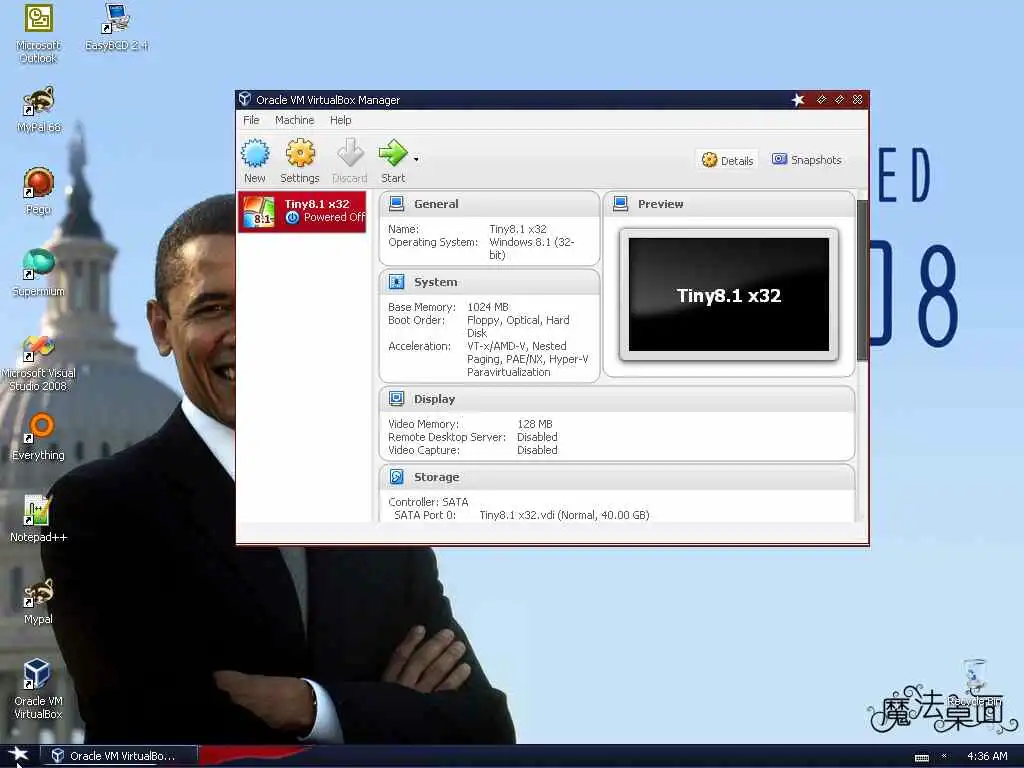
Task: Click the Display section header
Action: 616,399
